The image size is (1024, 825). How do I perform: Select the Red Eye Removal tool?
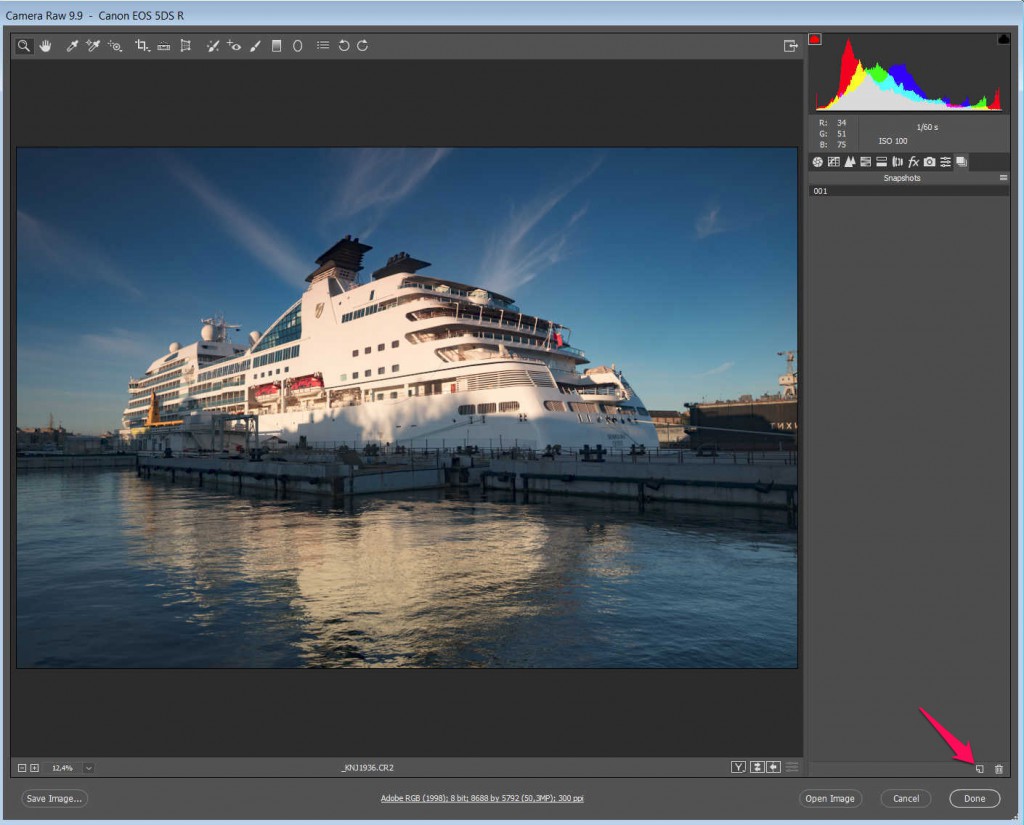(x=234, y=46)
